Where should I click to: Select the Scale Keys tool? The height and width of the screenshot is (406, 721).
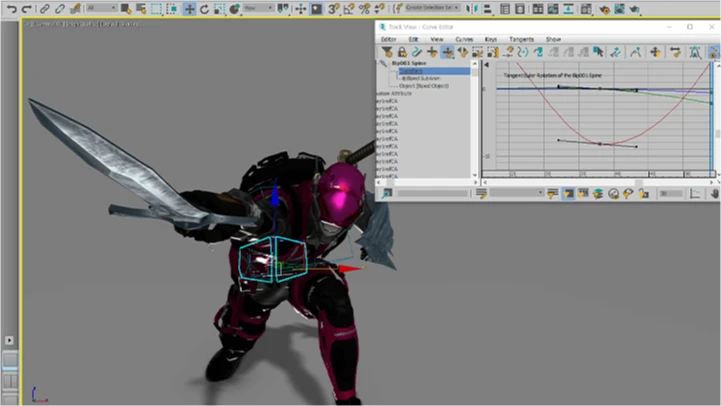[478, 52]
